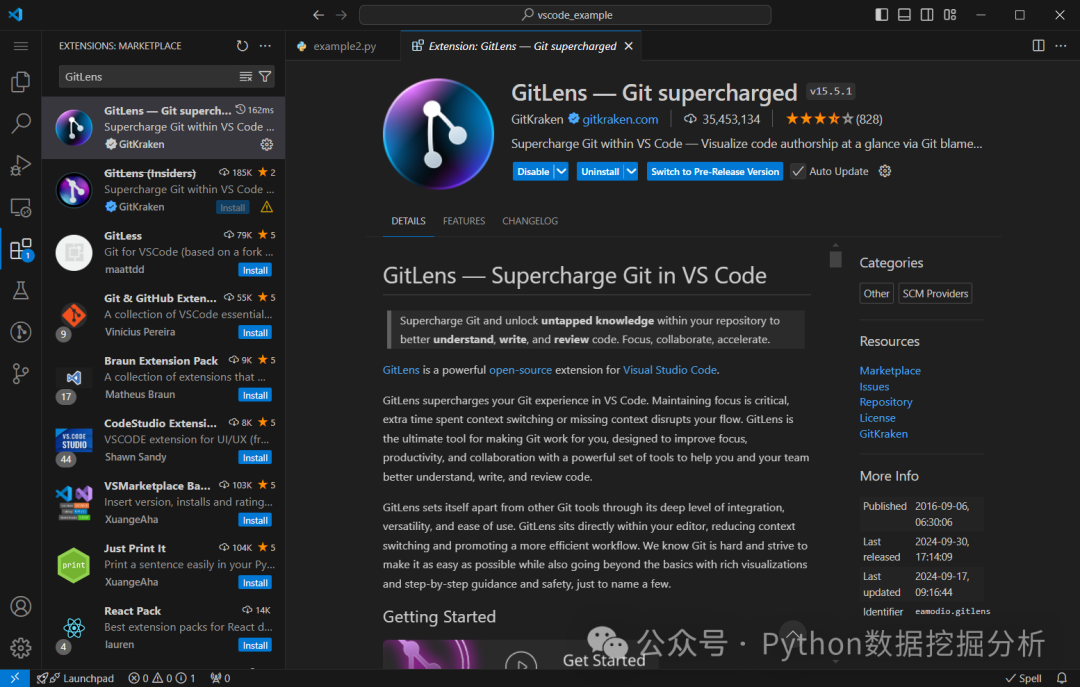Image resolution: width=1080 pixels, height=687 pixels.
Task: Customize layout icon in title bar
Action: [950, 14]
